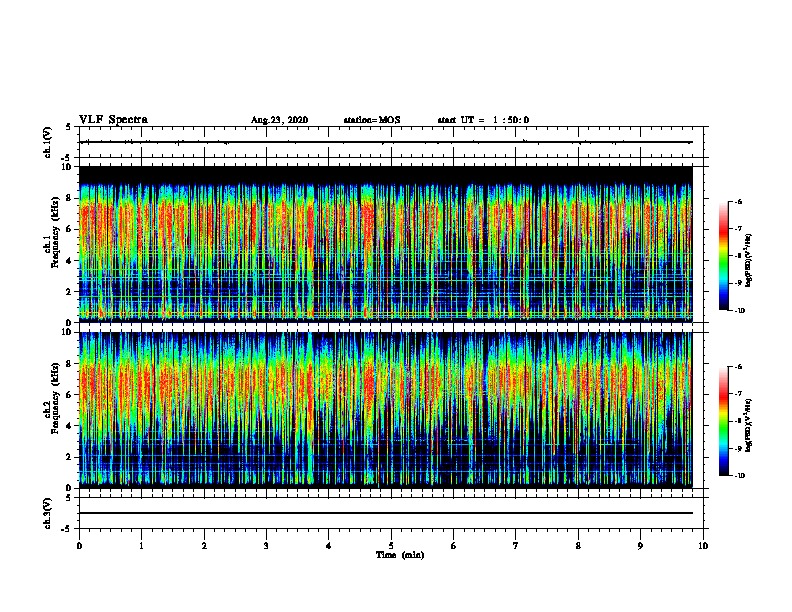Click the '-6' value on ch.1 colorbar
The width and height of the screenshot is (792, 612).
pos(738,202)
